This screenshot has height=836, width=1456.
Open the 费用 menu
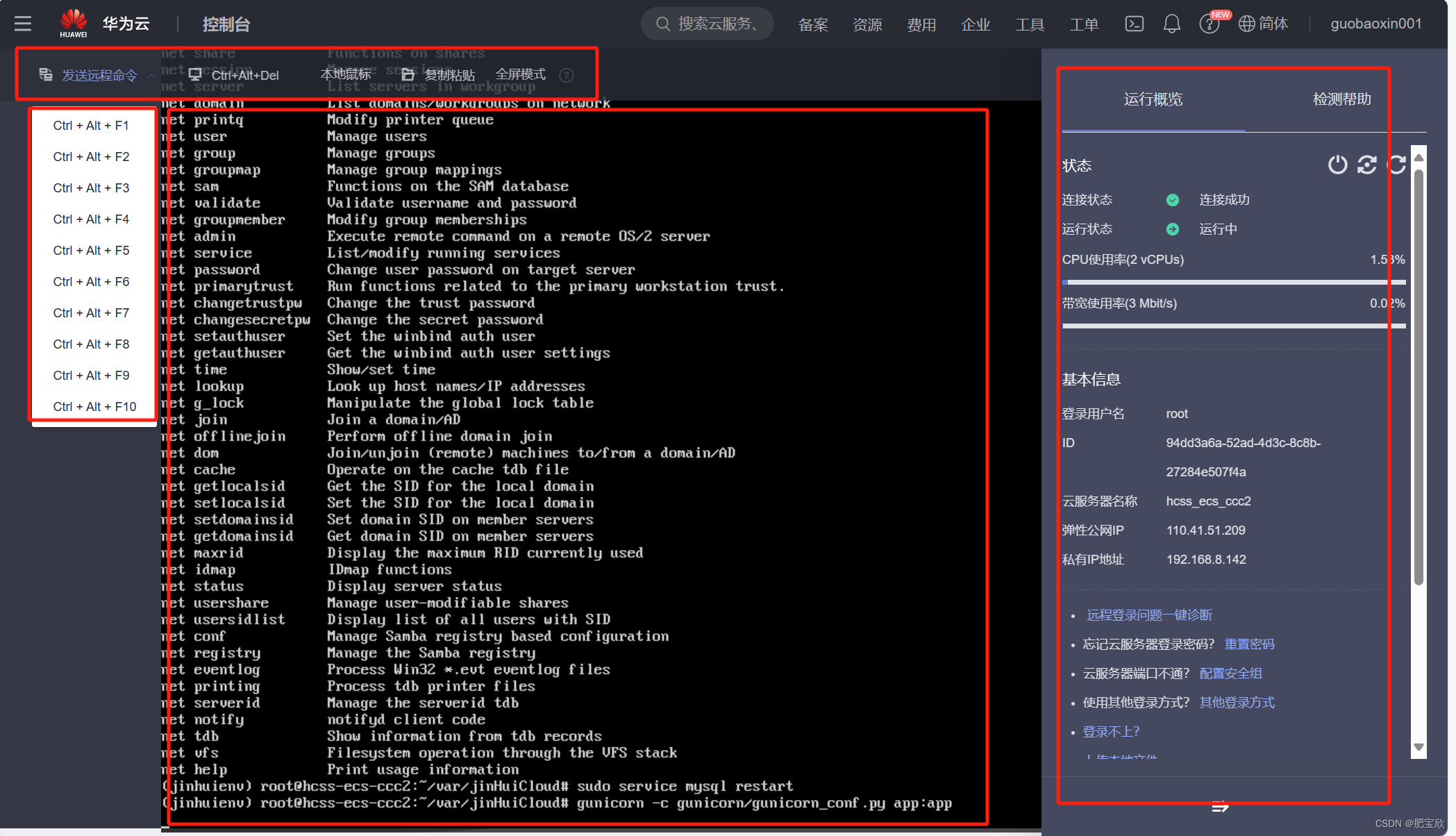pyautogui.click(x=921, y=25)
